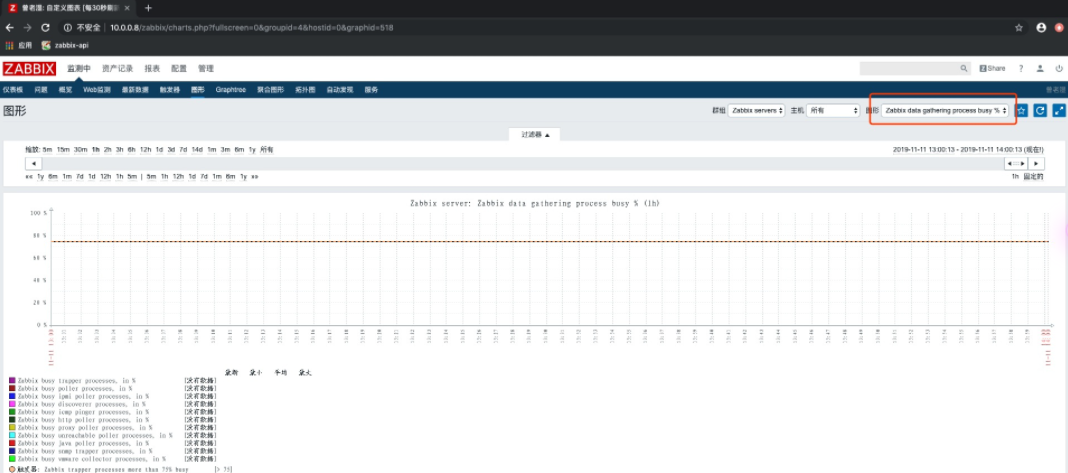The height and width of the screenshot is (473, 1068).
Task: Close the current Zabbix browser tab
Action: [127, 8]
